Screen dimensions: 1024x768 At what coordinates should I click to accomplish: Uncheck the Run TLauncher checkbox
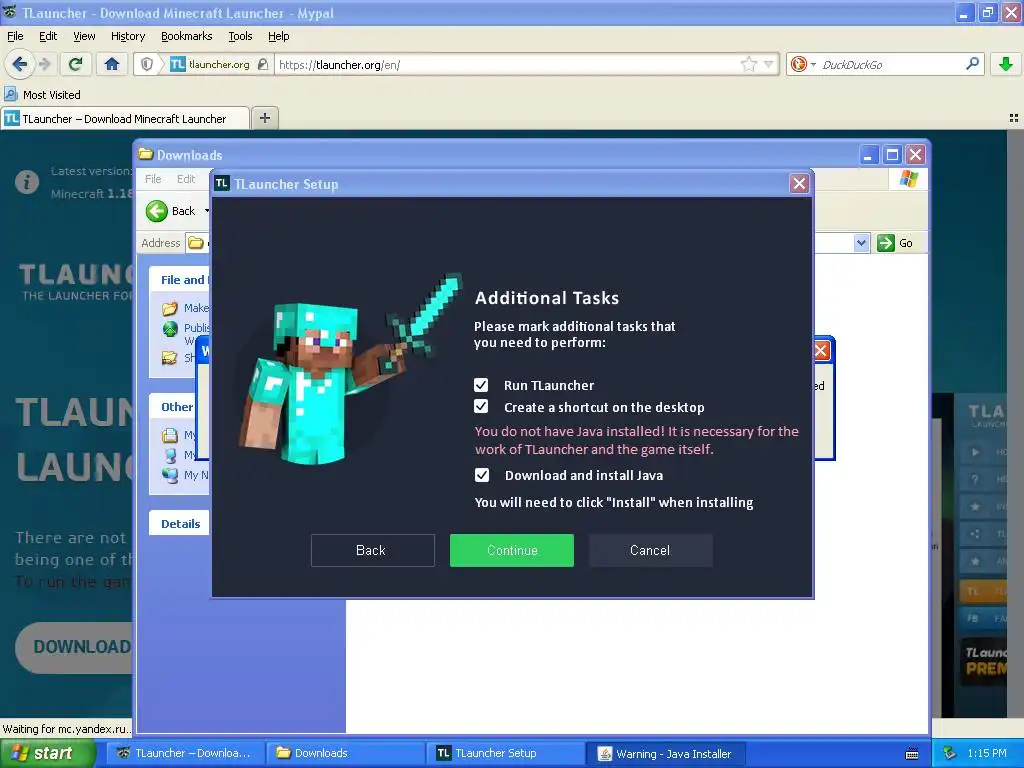481,385
